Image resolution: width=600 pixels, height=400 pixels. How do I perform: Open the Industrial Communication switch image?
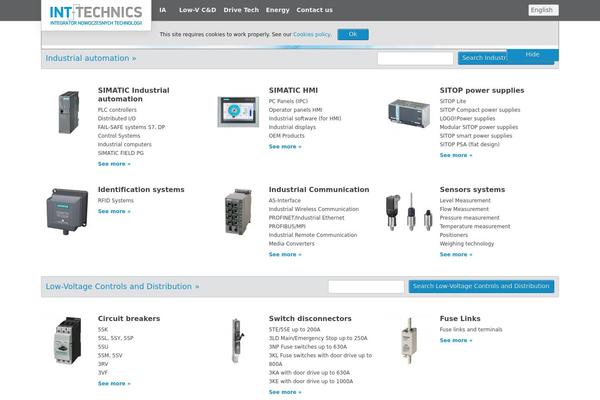click(x=238, y=211)
